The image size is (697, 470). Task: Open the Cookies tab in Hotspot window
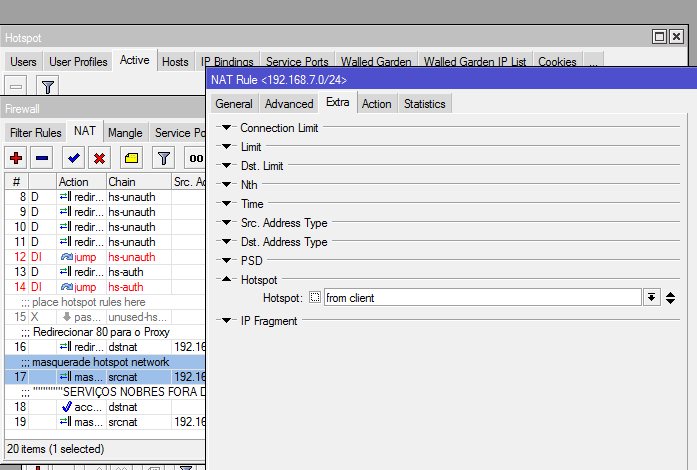[557, 61]
